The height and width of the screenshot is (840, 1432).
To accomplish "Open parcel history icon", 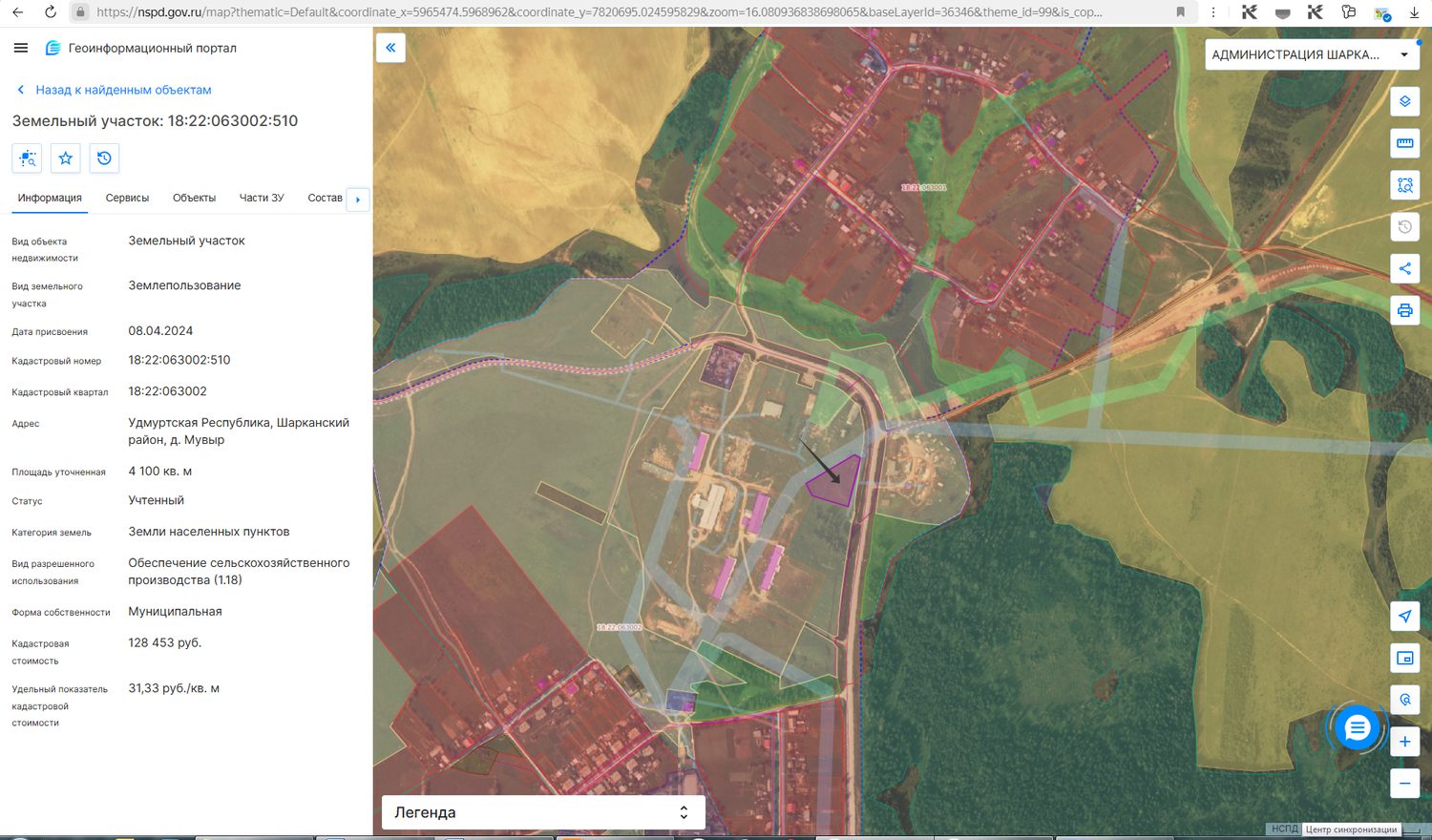I will pos(104,158).
